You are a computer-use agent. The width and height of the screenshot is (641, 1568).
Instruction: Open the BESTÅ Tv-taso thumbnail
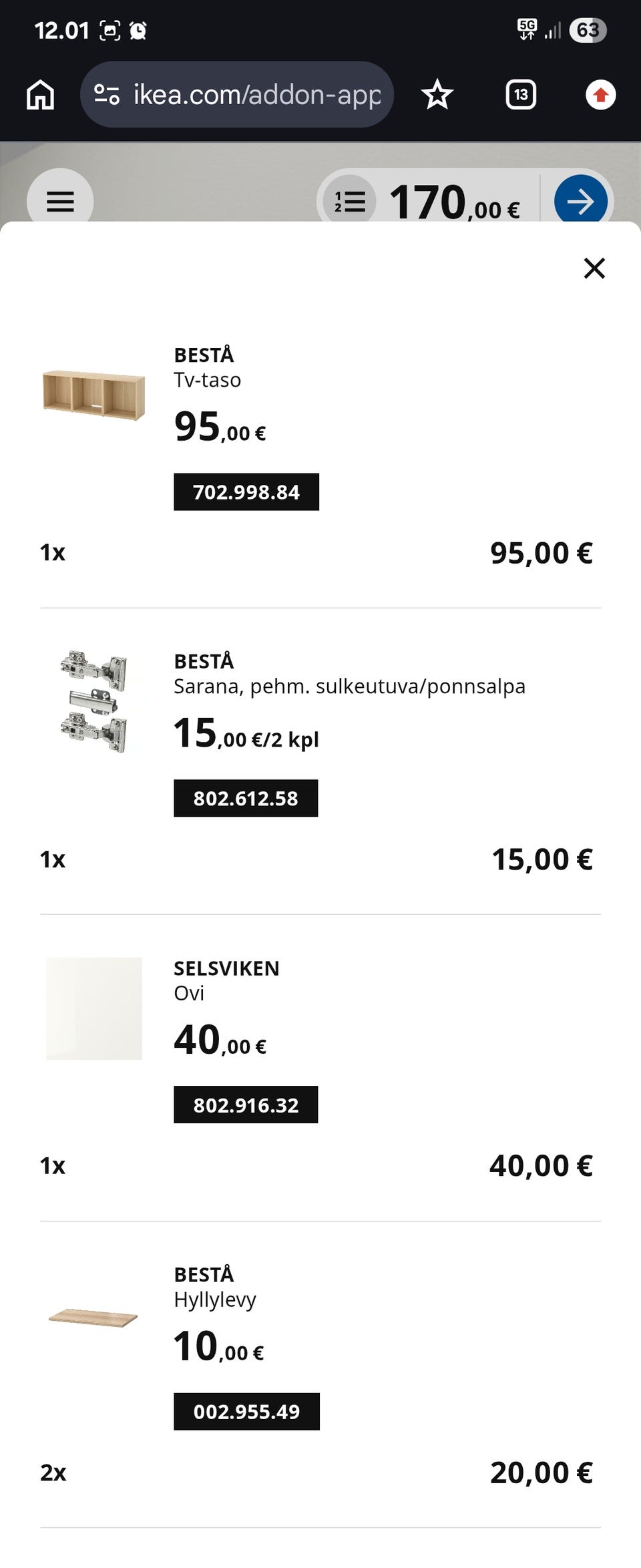coord(93,394)
